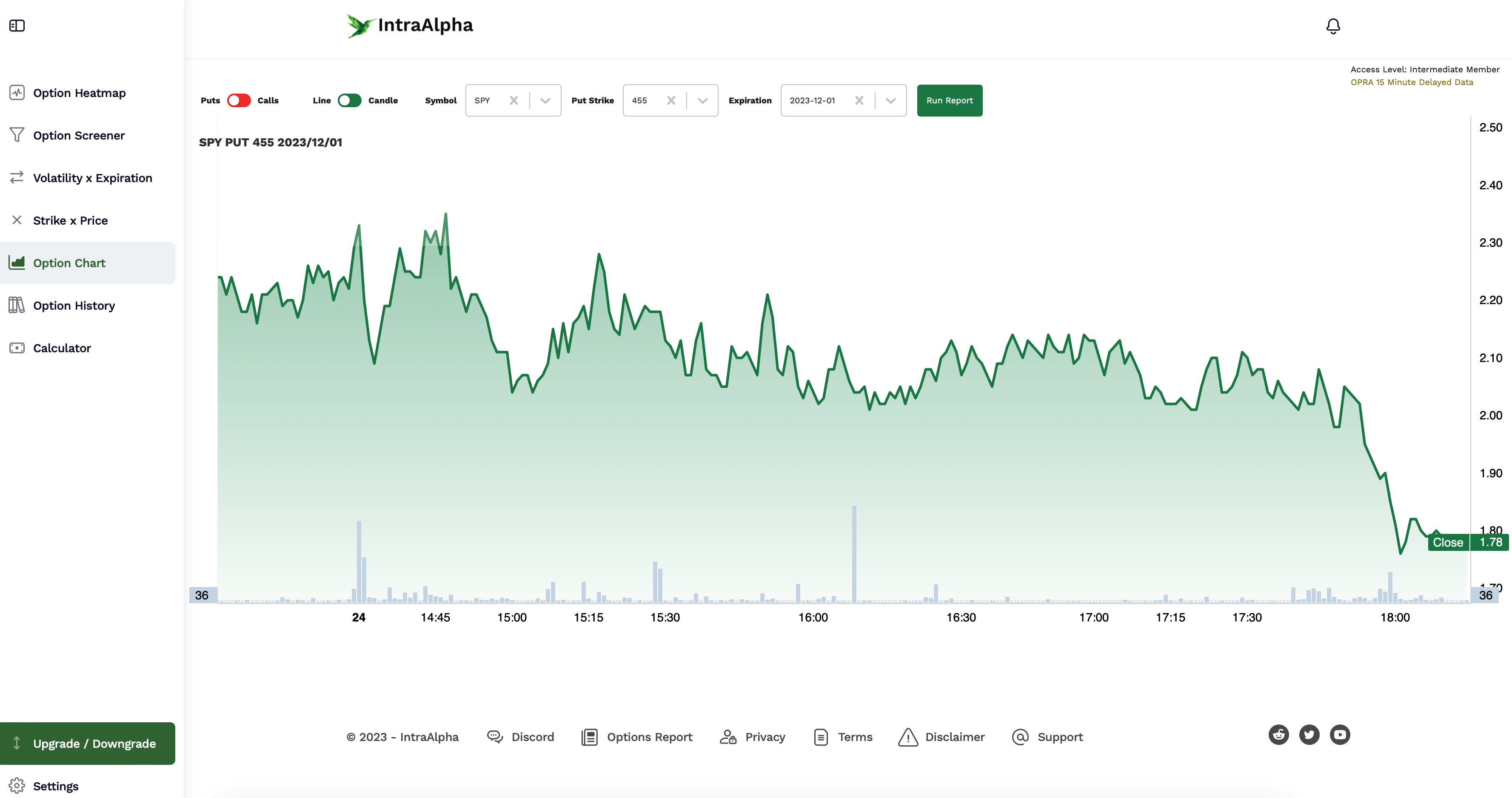The width and height of the screenshot is (1512, 798).
Task: View the Option History page
Action: 74,305
